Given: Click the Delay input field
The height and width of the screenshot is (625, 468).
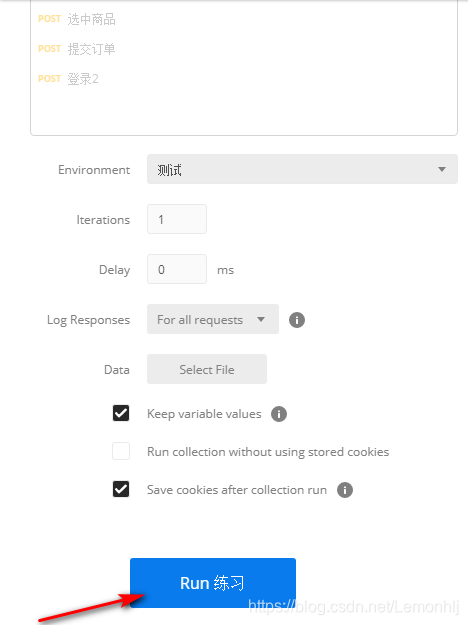Looking at the screenshot, I should [x=177, y=269].
